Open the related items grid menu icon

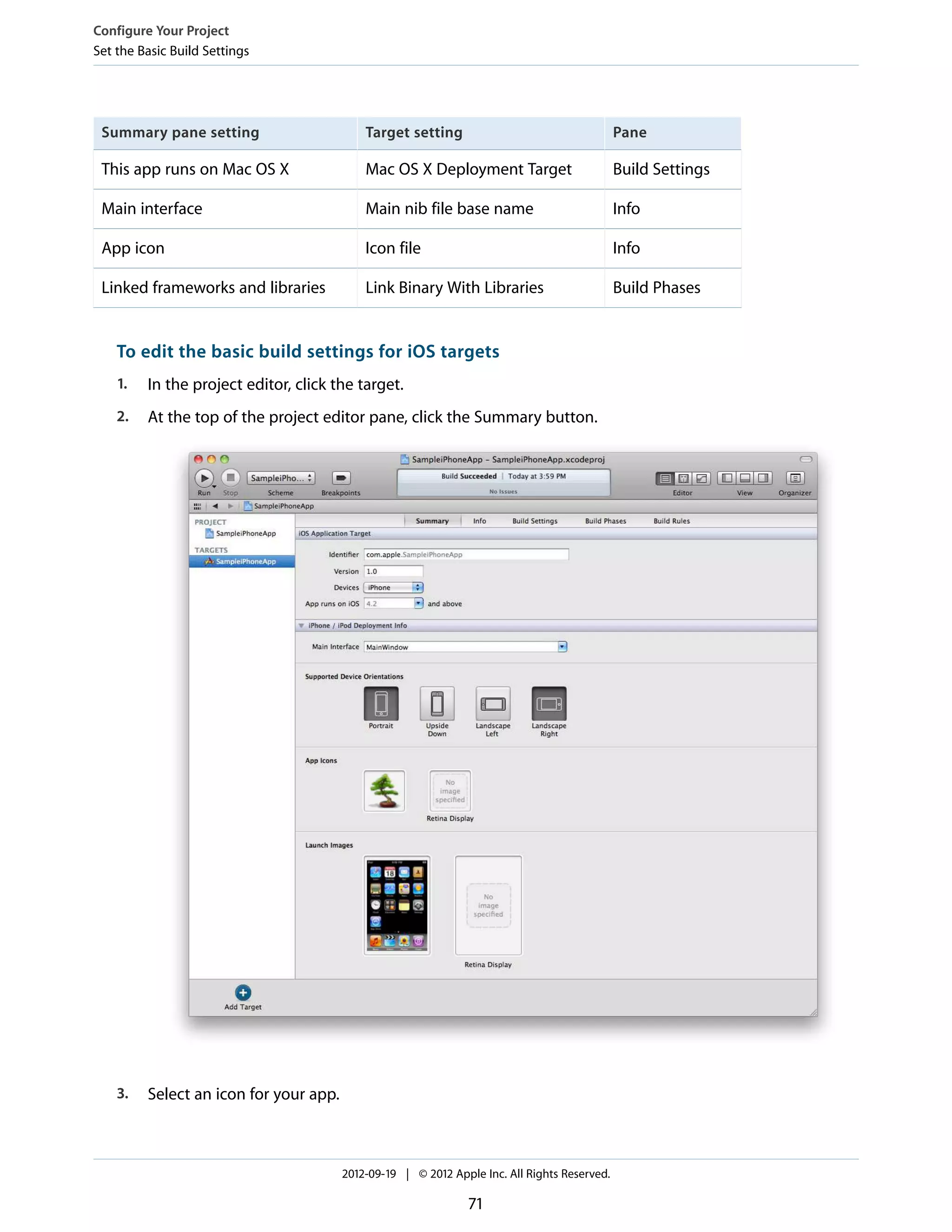click(198, 506)
